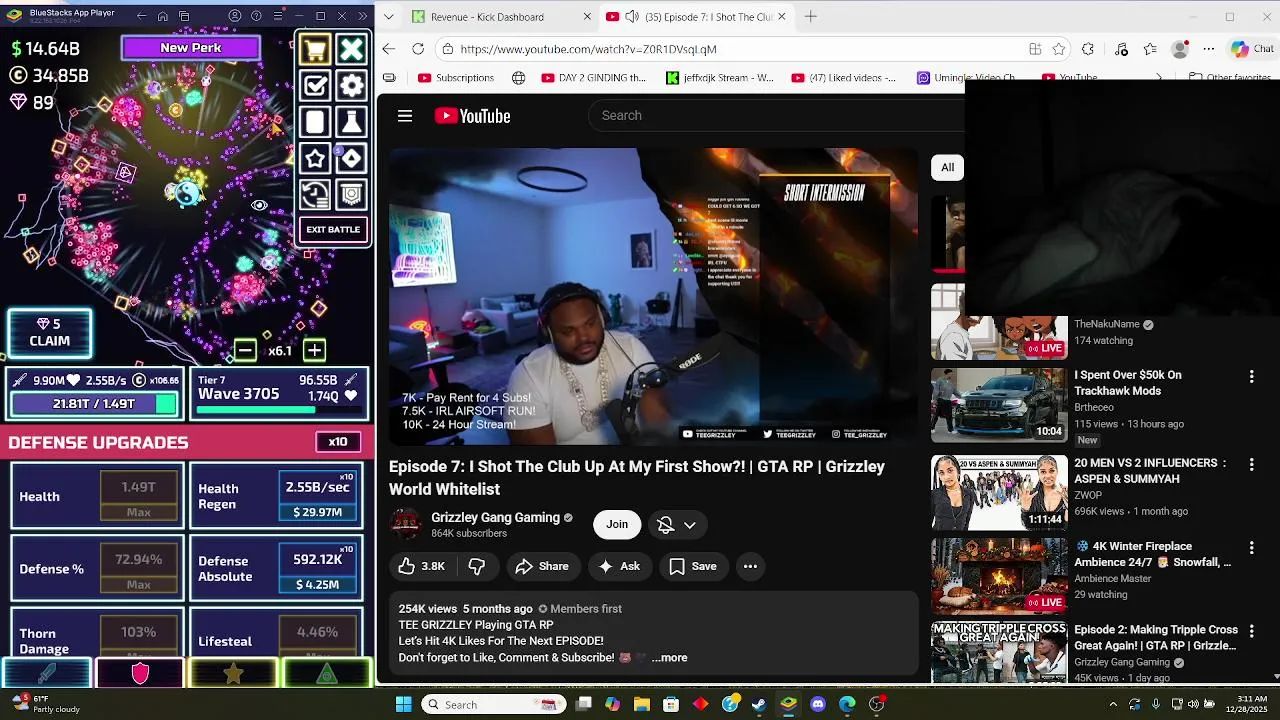
Task: Open a new browser tab
Action: [811, 17]
